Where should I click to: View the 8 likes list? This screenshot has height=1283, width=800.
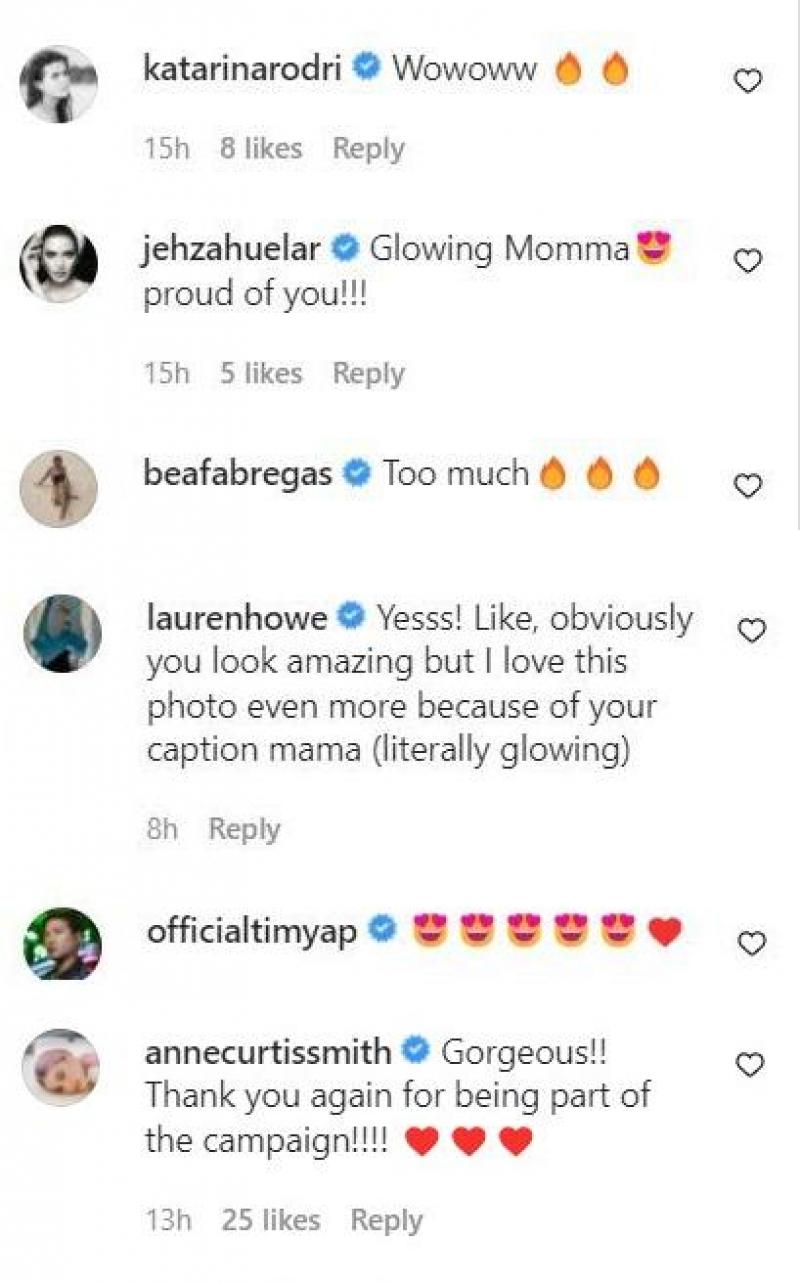(x=260, y=149)
